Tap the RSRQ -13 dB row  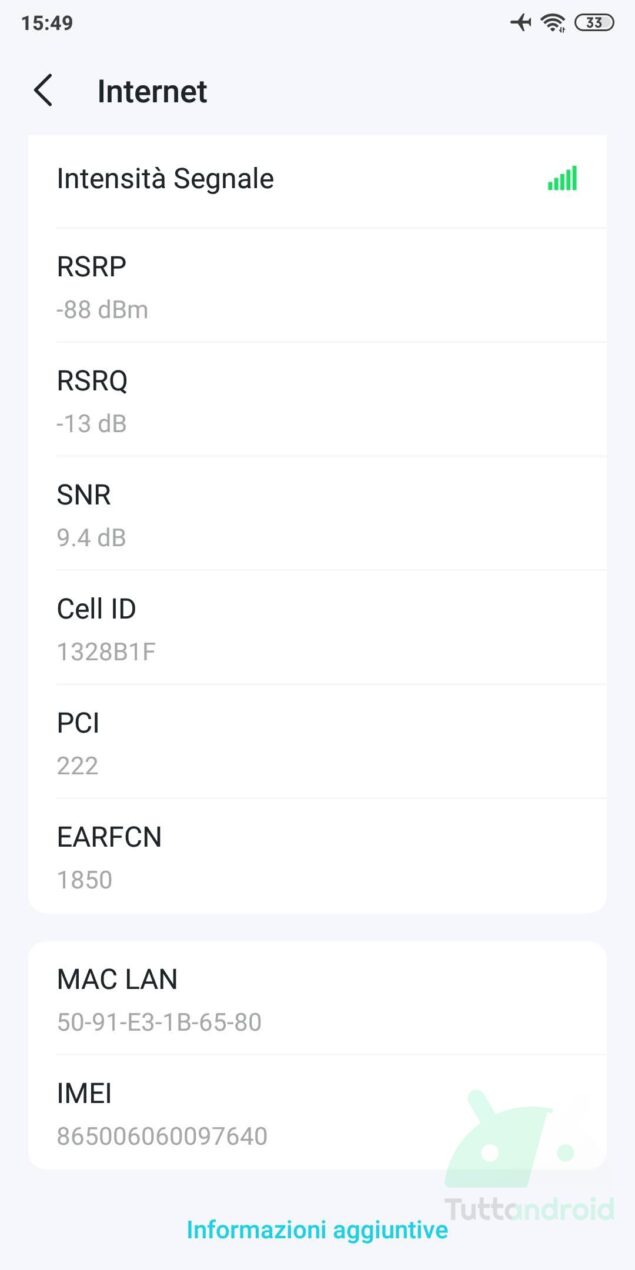(317, 400)
